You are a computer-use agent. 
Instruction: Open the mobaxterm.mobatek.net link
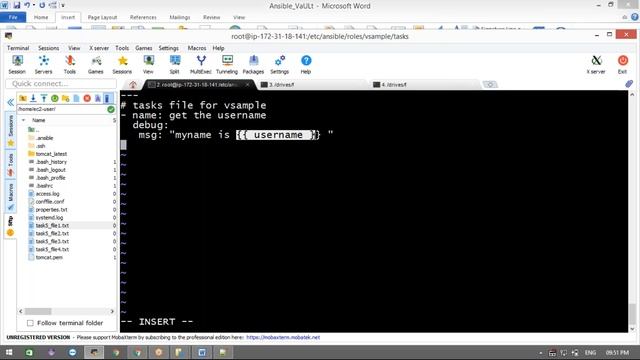[283, 338]
